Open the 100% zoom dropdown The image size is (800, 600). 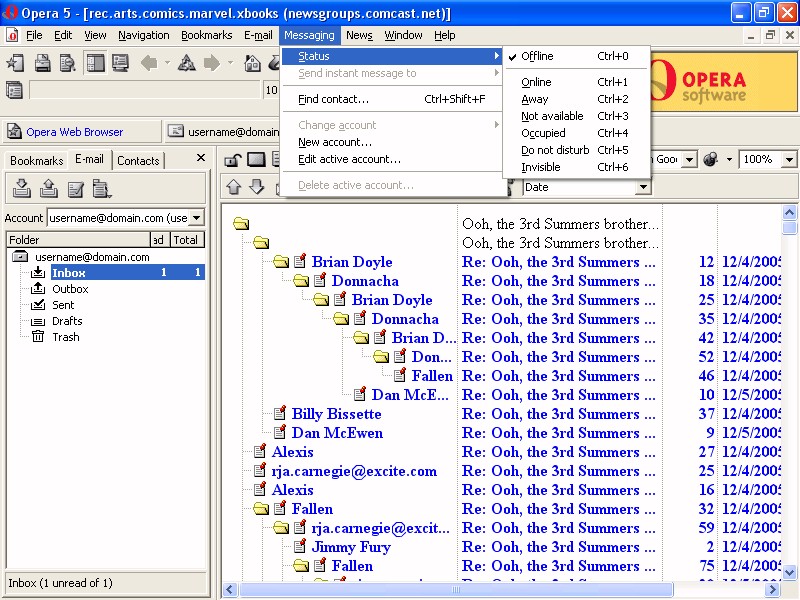click(789, 160)
